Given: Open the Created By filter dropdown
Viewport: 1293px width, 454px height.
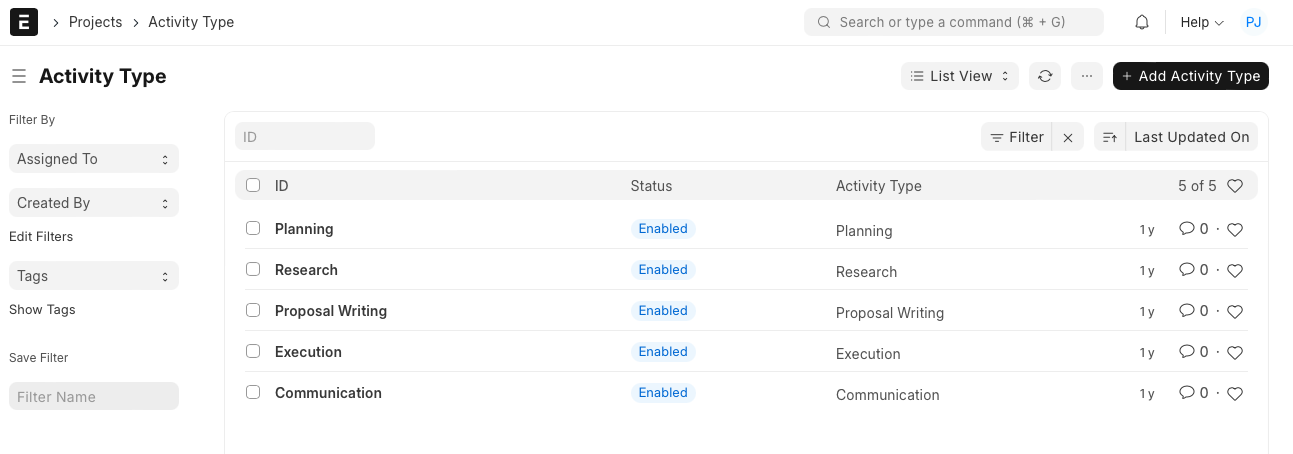Looking at the screenshot, I should tap(94, 203).
